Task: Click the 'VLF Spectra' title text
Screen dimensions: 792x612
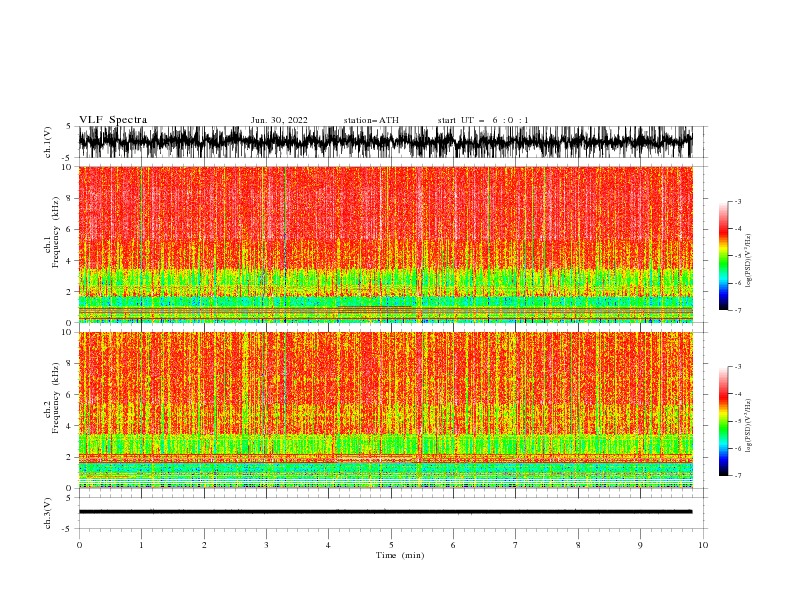Action: click(113, 120)
